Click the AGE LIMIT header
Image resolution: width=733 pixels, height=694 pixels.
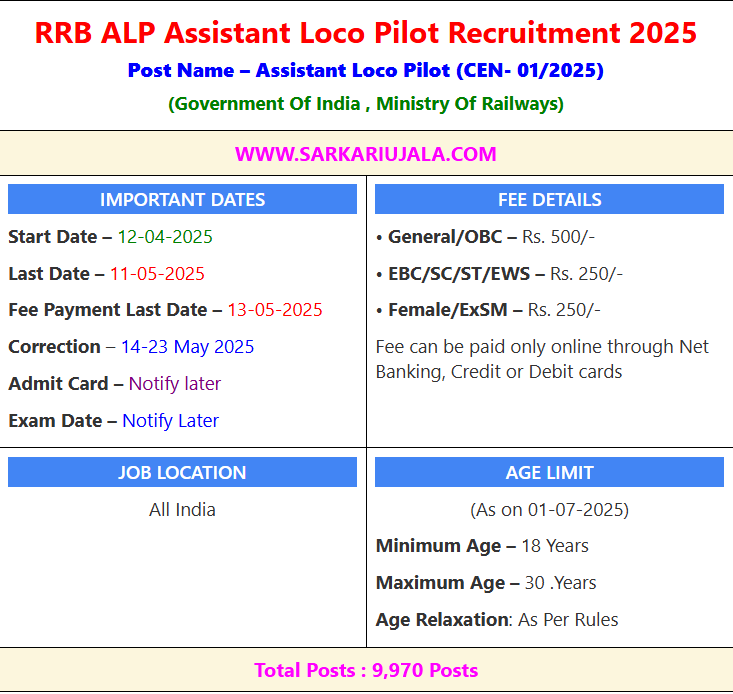tap(549, 472)
